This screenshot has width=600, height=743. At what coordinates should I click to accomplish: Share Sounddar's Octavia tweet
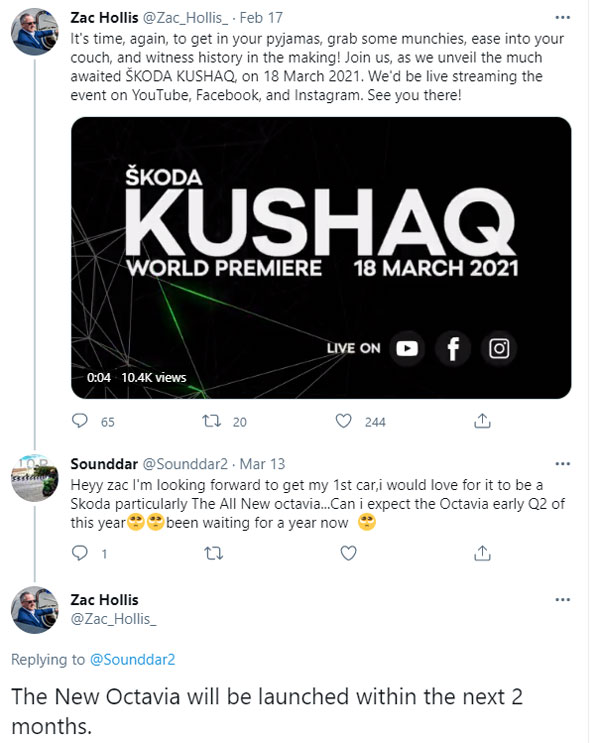pyautogui.click(x=481, y=552)
